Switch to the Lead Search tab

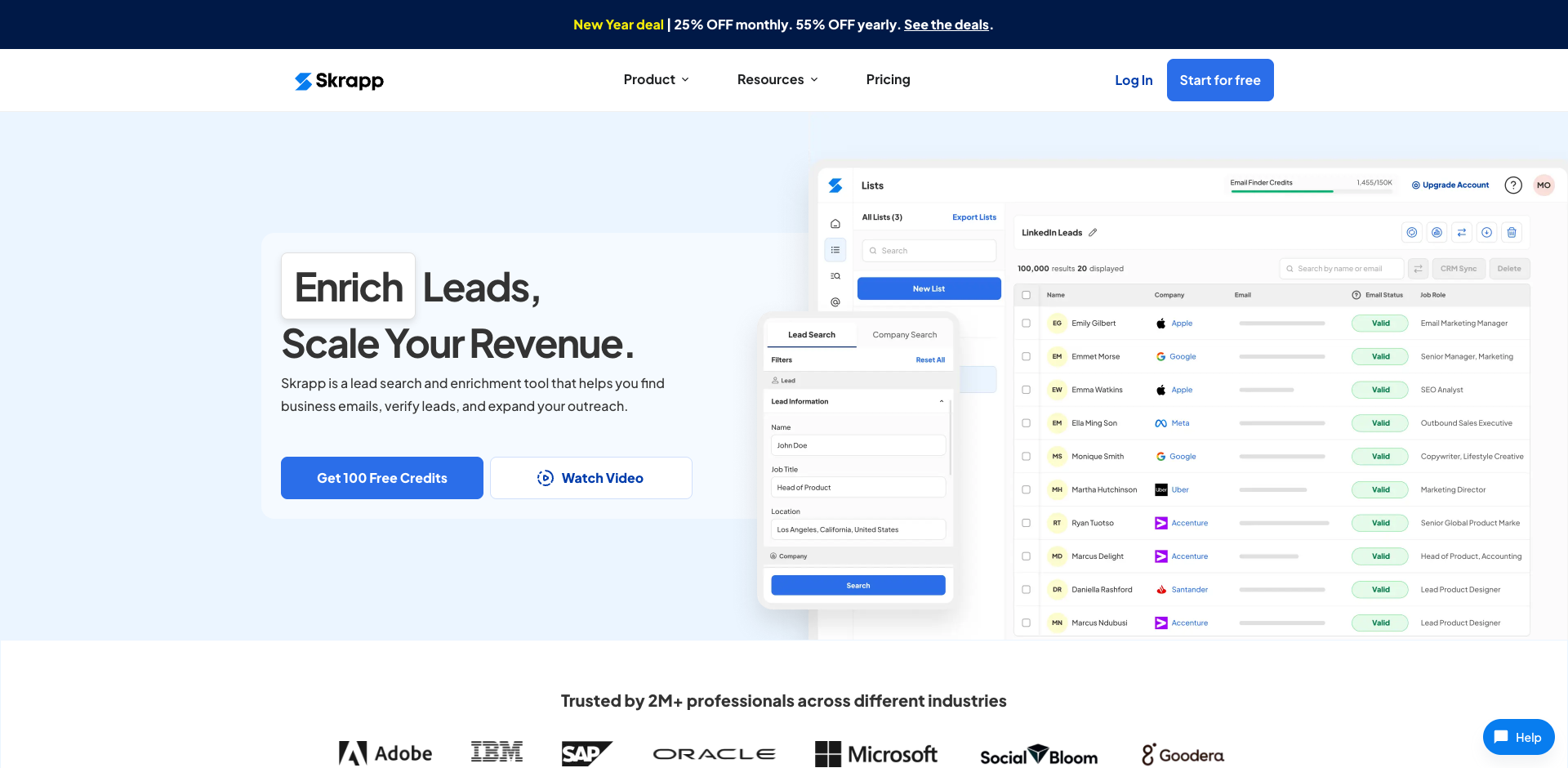(x=812, y=335)
